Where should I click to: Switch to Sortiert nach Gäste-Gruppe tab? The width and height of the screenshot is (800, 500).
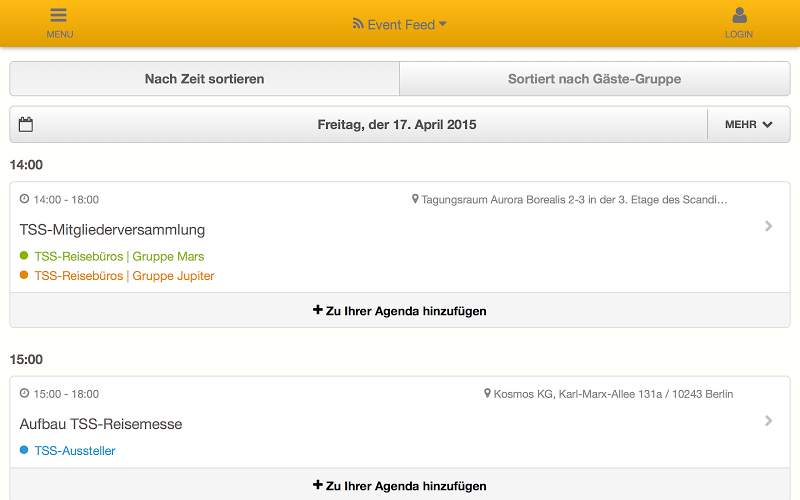[595, 79]
